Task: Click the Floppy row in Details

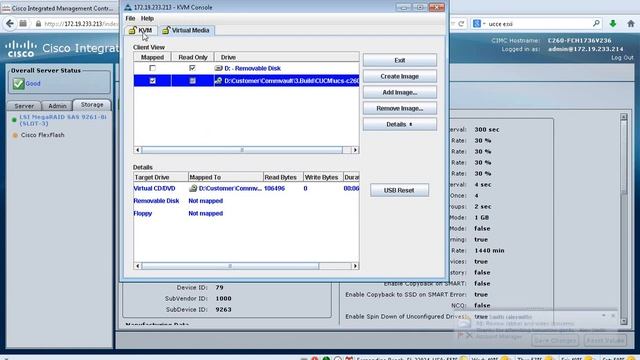Action: tap(246, 213)
